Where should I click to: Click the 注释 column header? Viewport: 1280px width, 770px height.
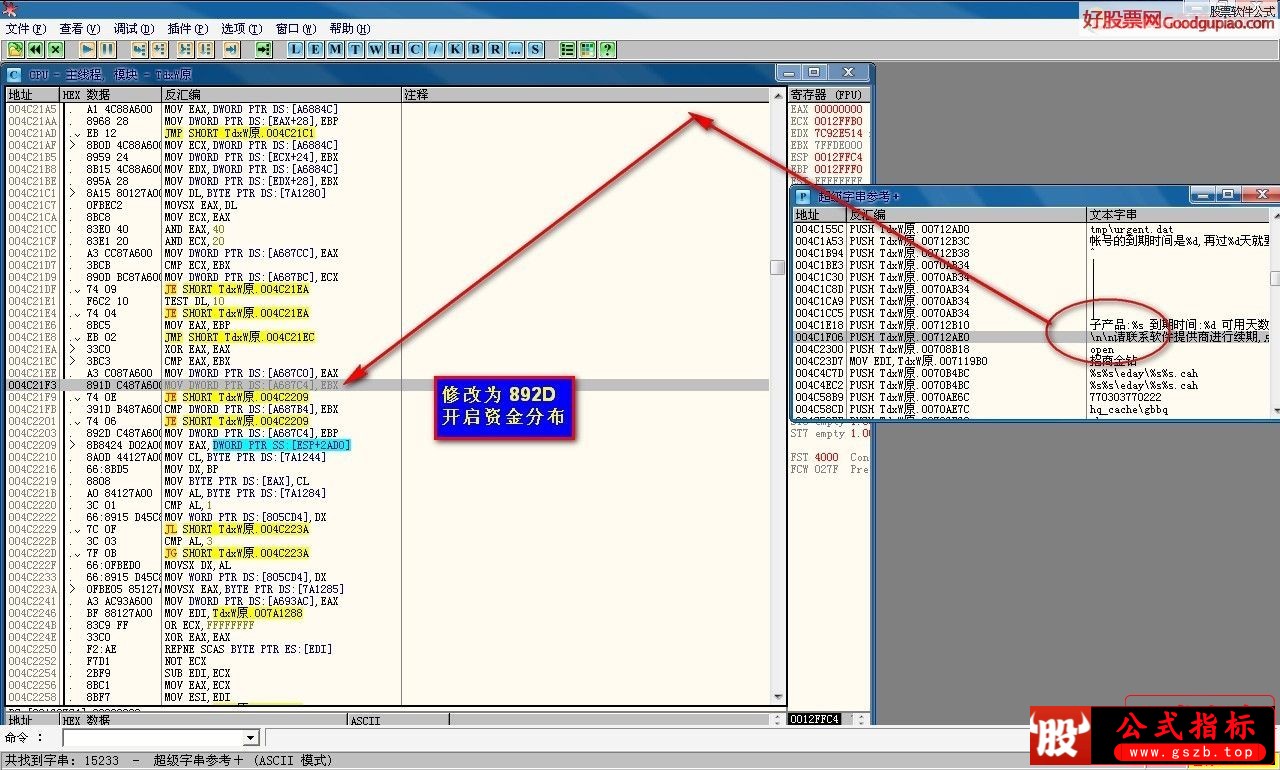pos(585,94)
